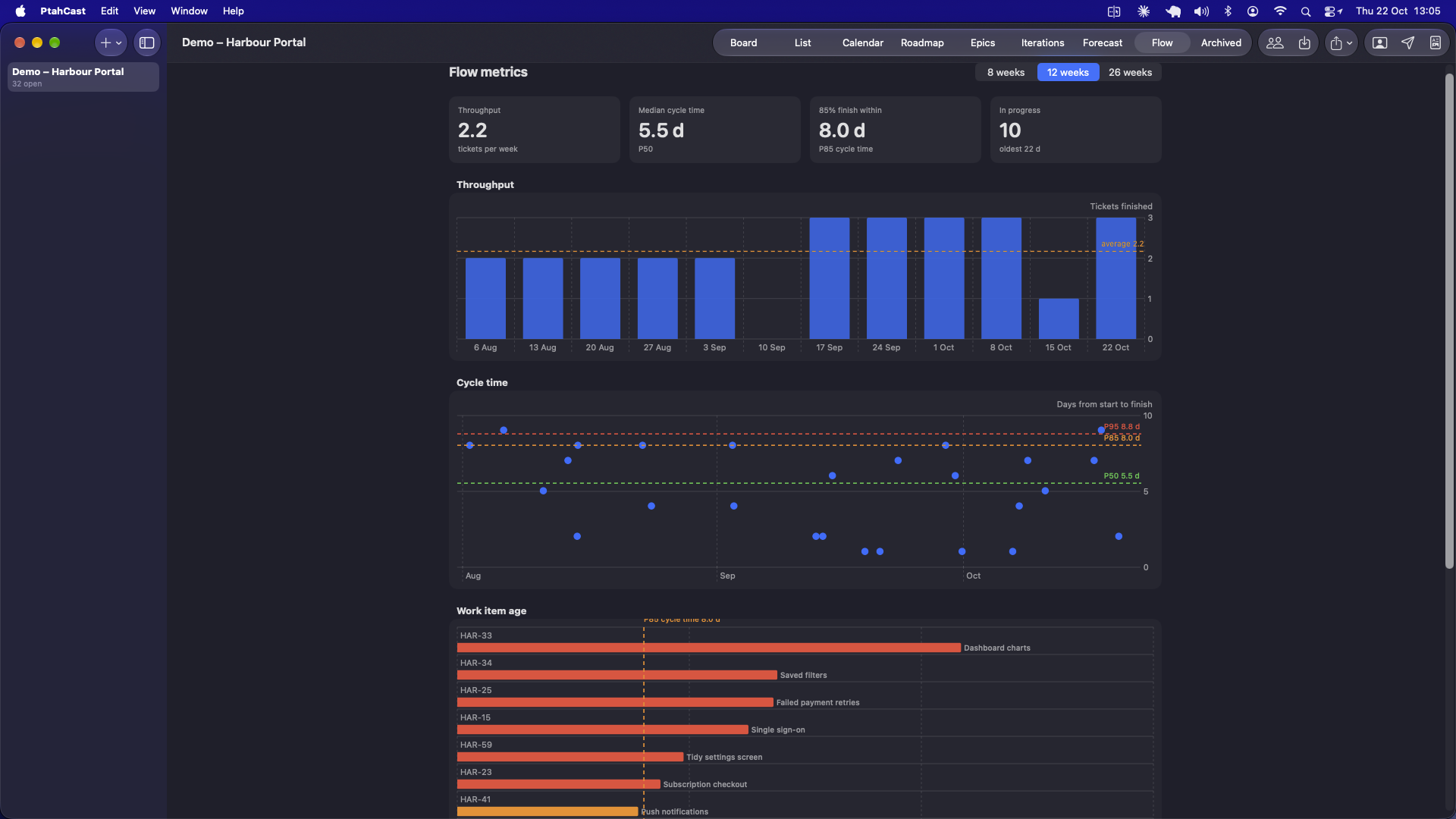Screen dimensions: 1456x819
Task: Click the Median cycle time 5.5 d card
Action: pos(715,130)
